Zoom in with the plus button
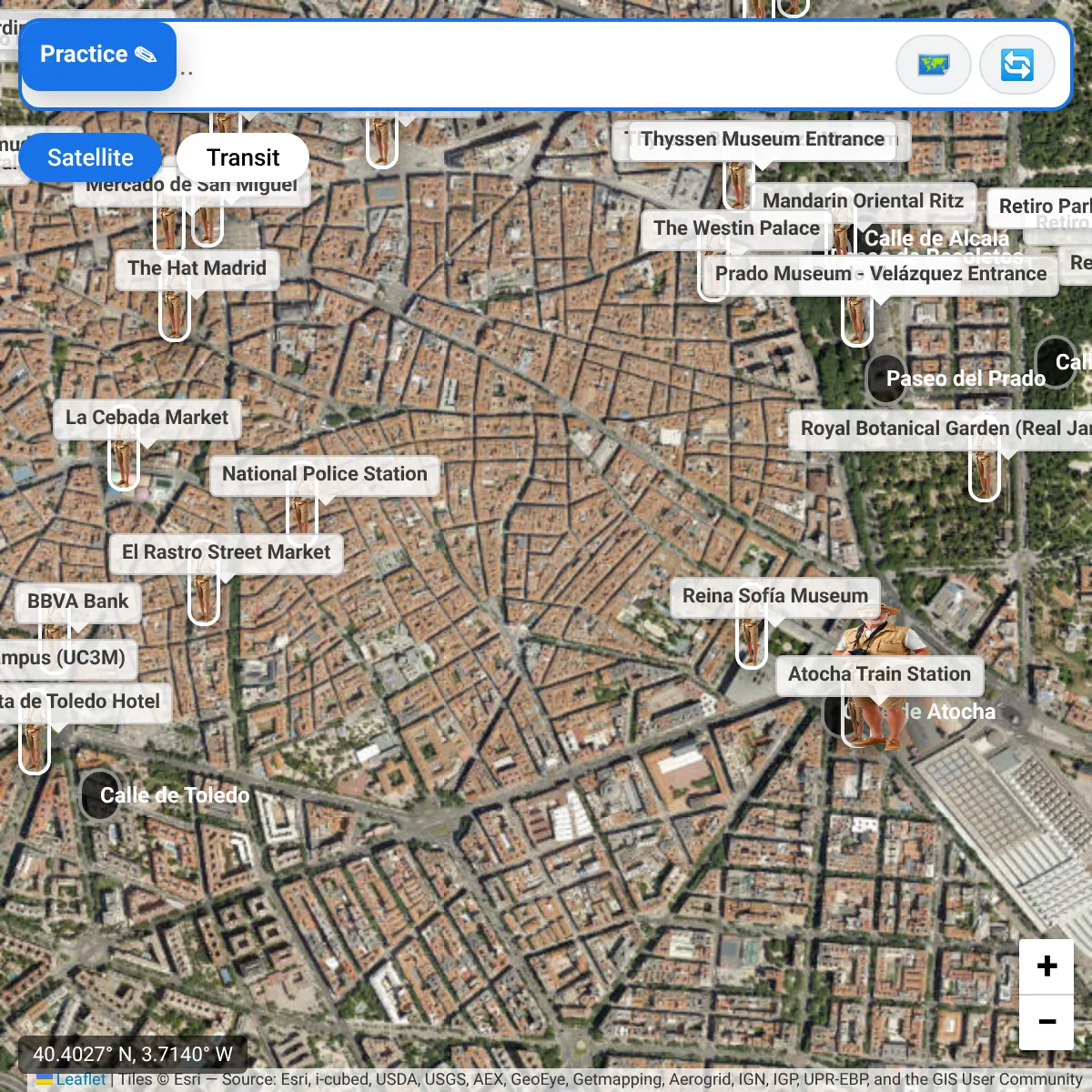Viewport: 1092px width, 1092px height. click(x=1046, y=966)
